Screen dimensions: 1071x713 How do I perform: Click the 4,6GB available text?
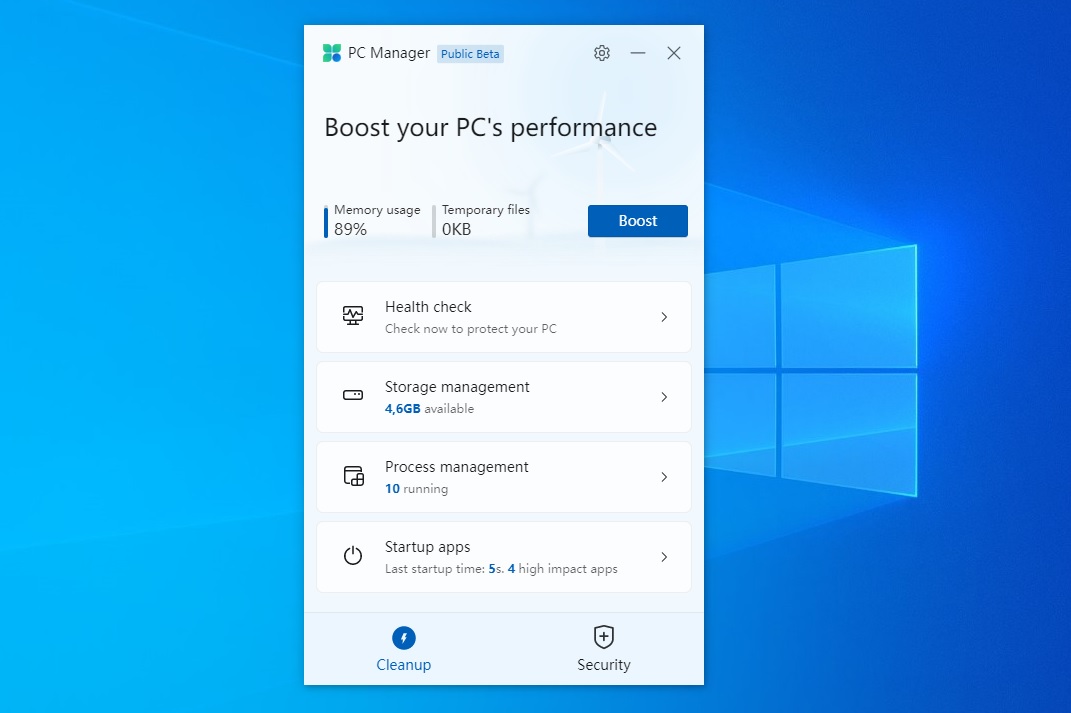pos(429,408)
